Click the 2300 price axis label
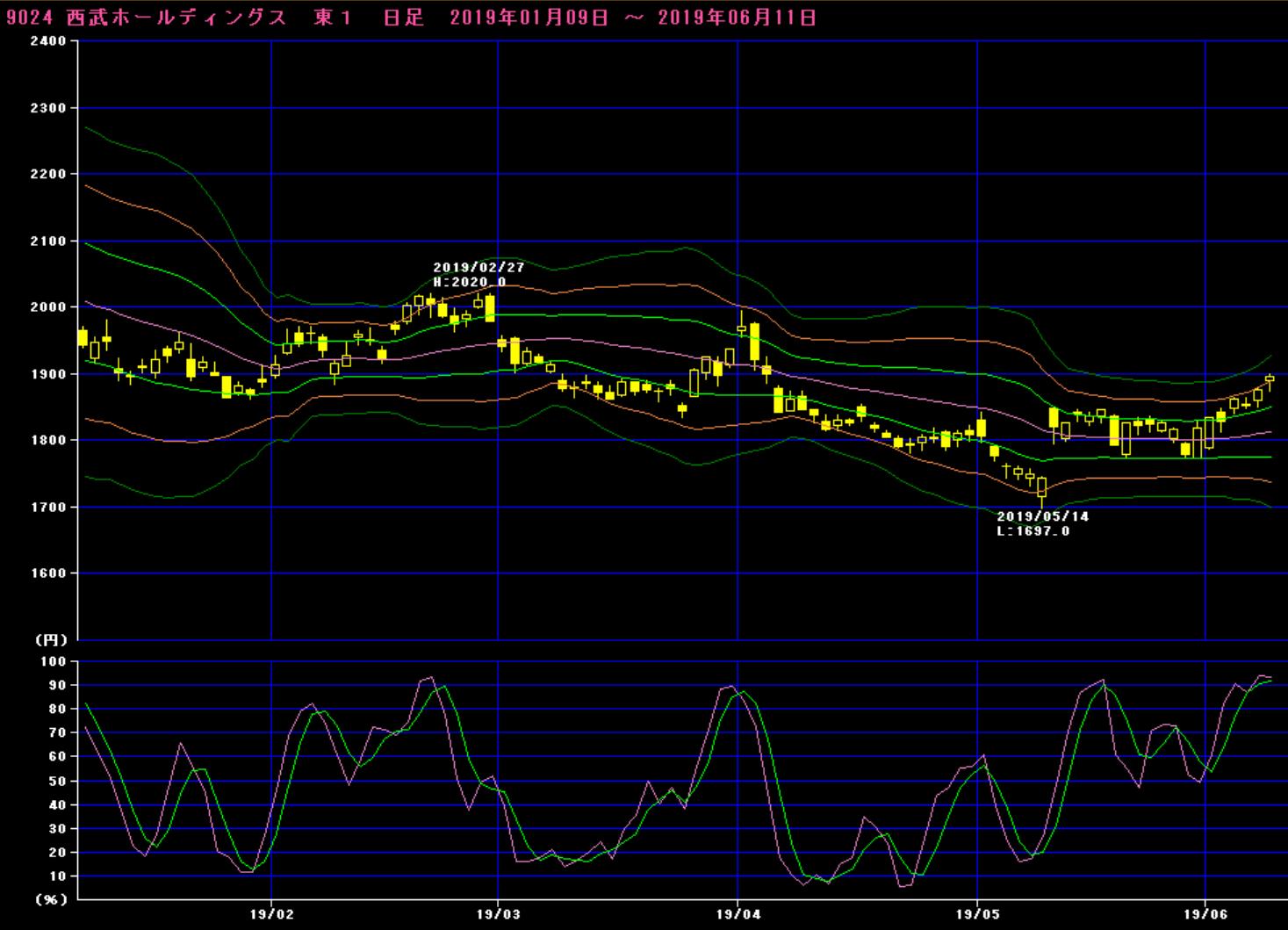The image size is (1288, 930). point(49,108)
